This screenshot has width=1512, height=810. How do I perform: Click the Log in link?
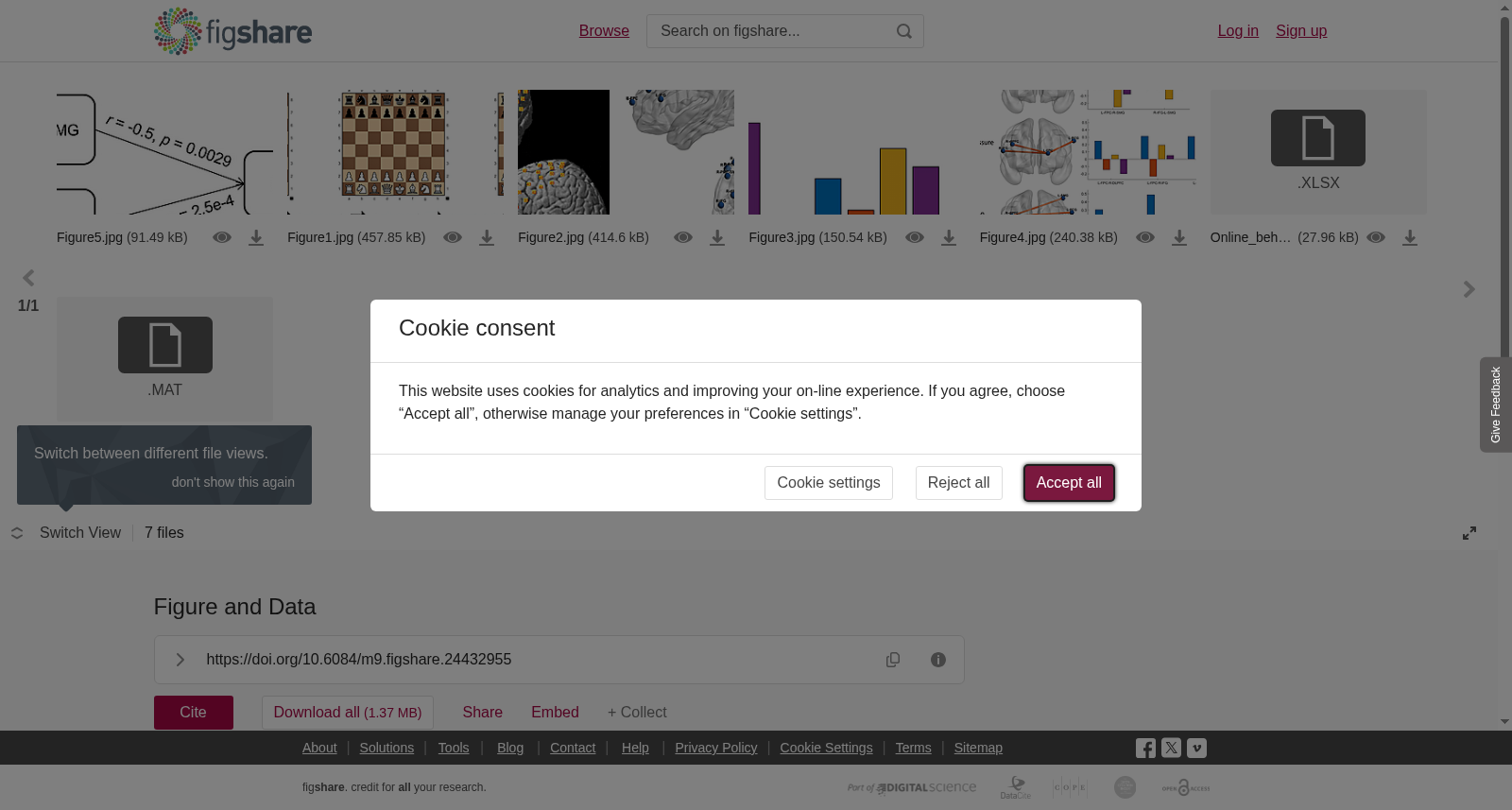click(1238, 31)
